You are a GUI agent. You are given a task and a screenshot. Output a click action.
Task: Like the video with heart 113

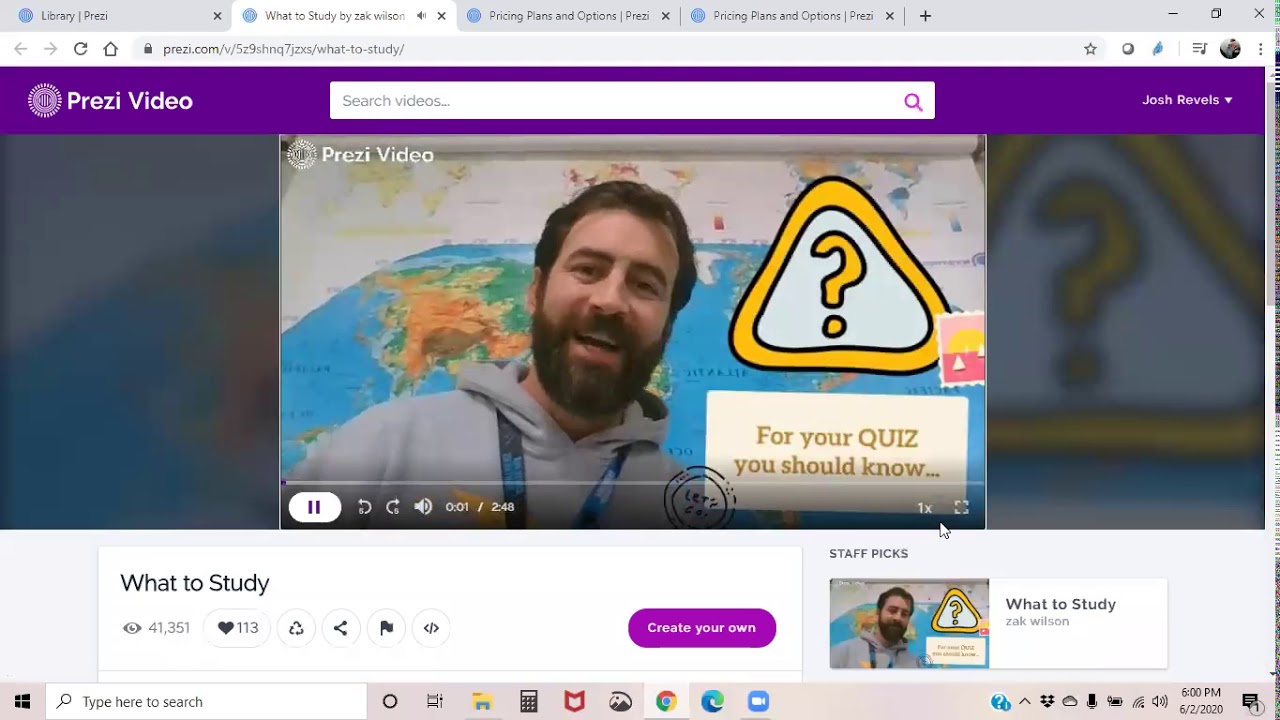coord(237,628)
